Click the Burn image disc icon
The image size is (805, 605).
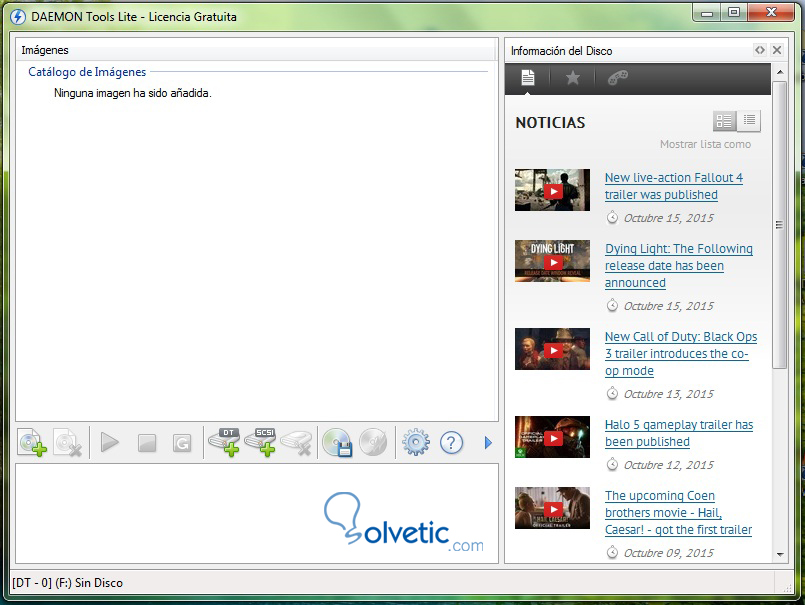point(373,442)
